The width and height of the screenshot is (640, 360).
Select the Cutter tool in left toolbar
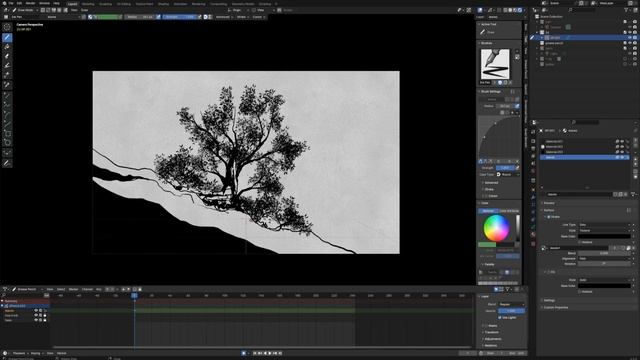(7, 75)
